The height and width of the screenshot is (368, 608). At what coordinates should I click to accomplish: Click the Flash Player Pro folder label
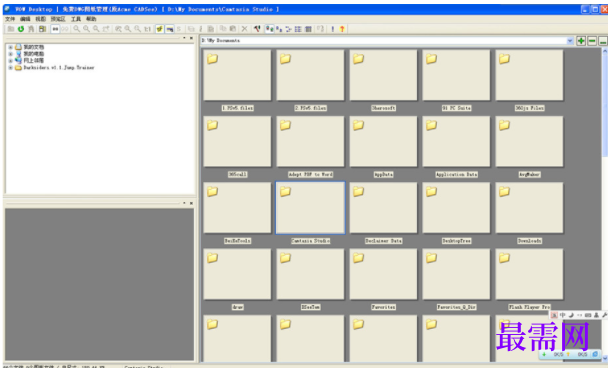tap(529, 307)
